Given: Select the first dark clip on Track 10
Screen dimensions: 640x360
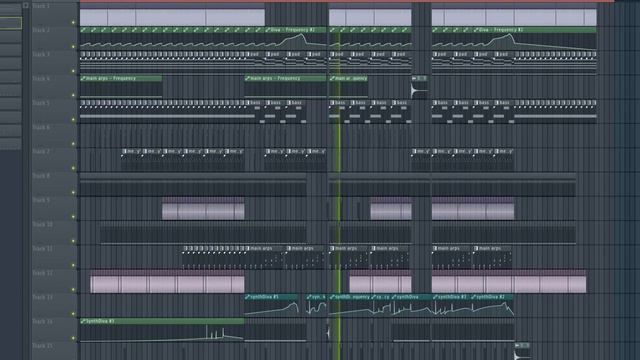Looking at the screenshot, I should pos(203,233).
